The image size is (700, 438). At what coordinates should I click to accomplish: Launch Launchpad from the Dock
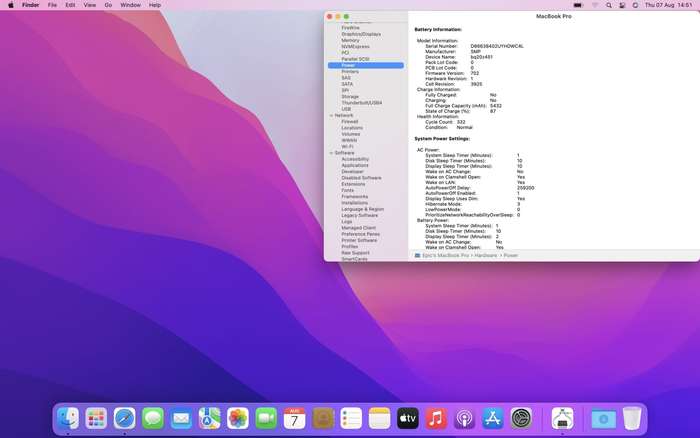[96, 419]
